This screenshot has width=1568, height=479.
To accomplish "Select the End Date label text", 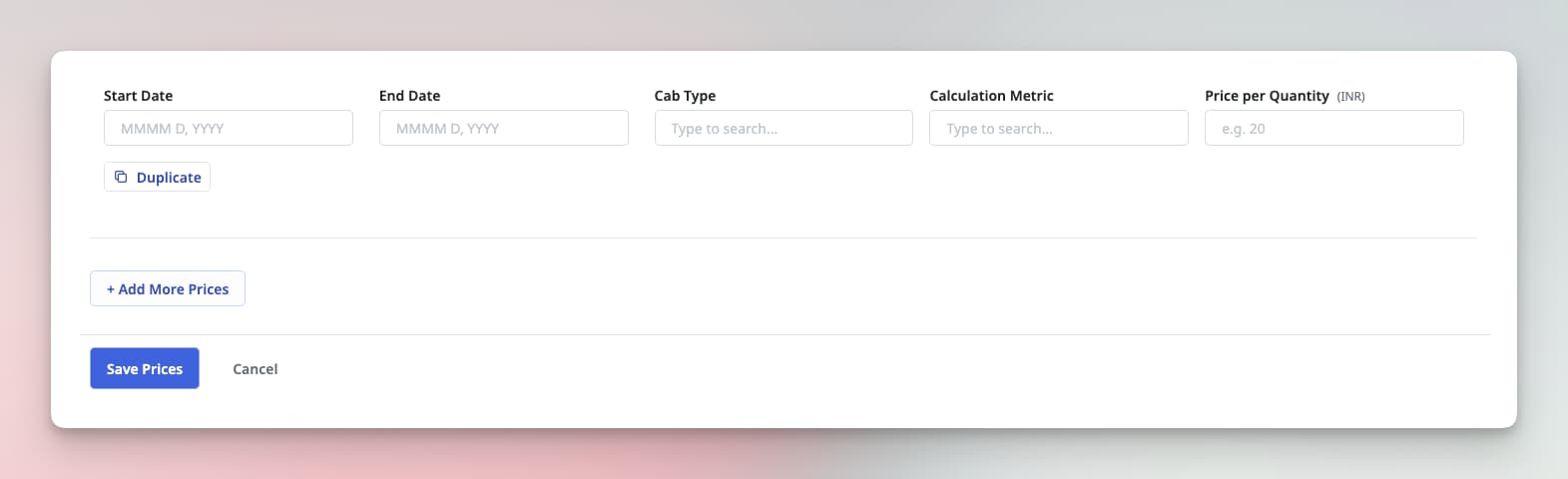I will 409,96.
